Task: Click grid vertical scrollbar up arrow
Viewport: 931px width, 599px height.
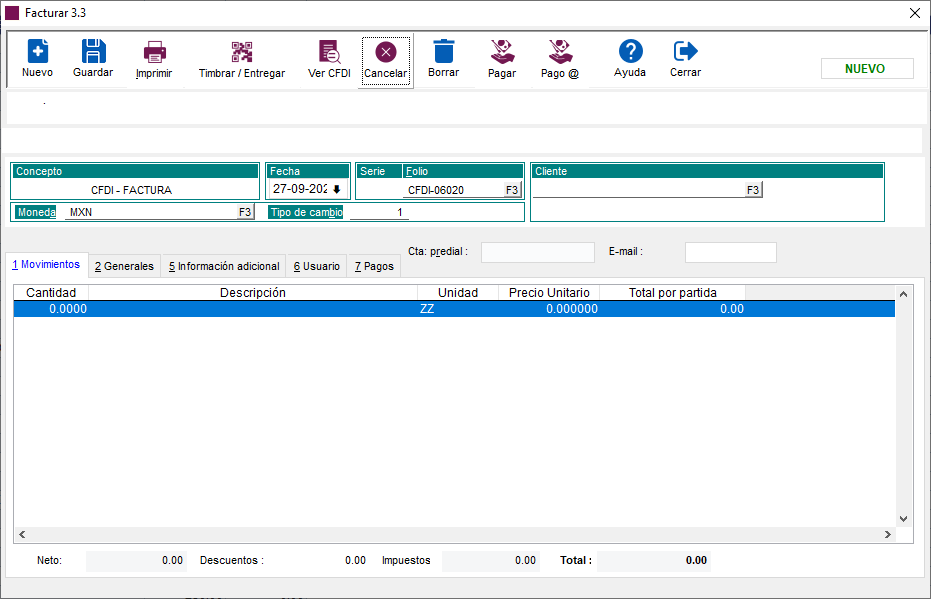Action: [x=903, y=294]
